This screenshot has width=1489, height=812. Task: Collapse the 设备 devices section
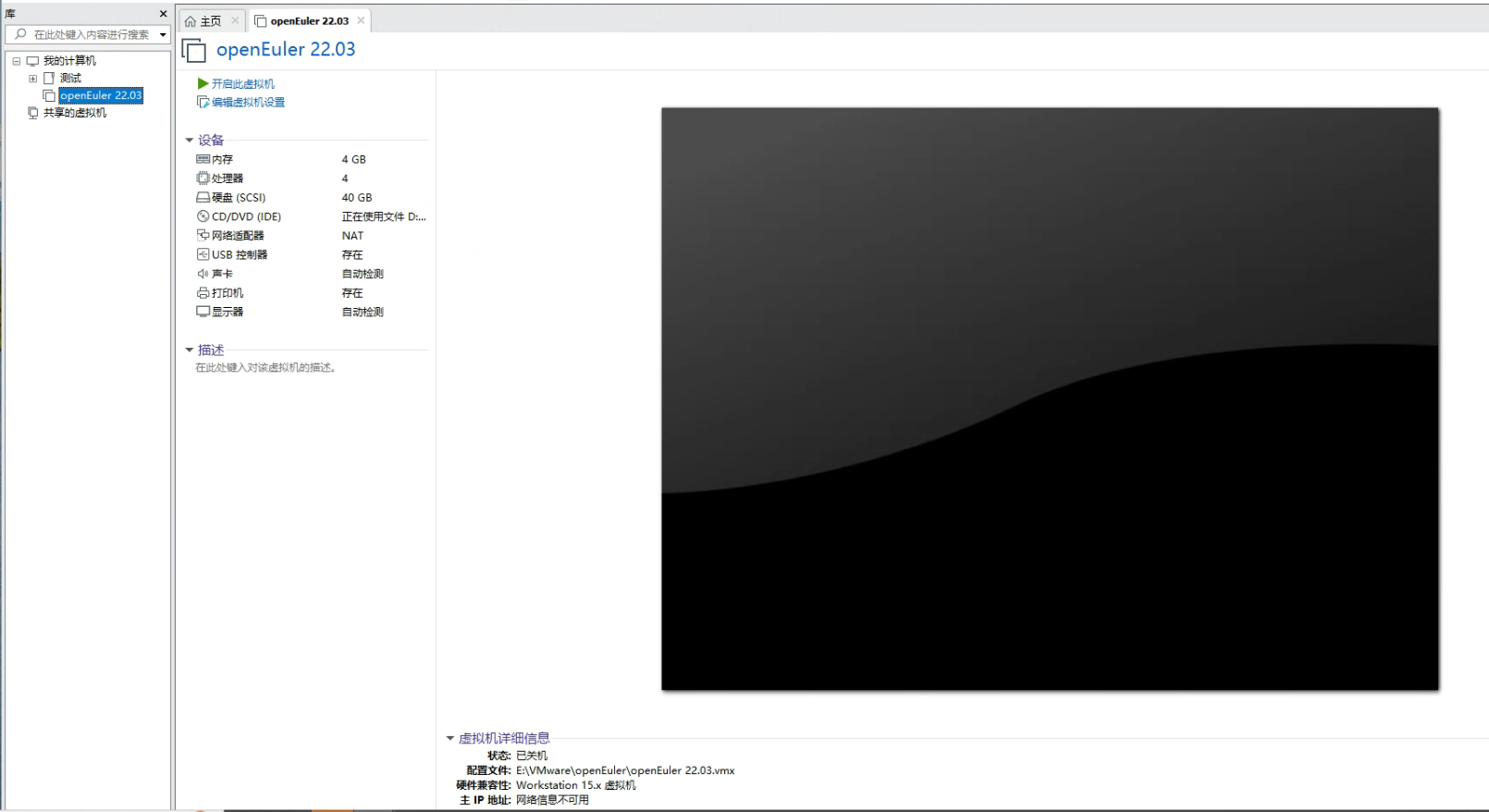[x=190, y=141]
